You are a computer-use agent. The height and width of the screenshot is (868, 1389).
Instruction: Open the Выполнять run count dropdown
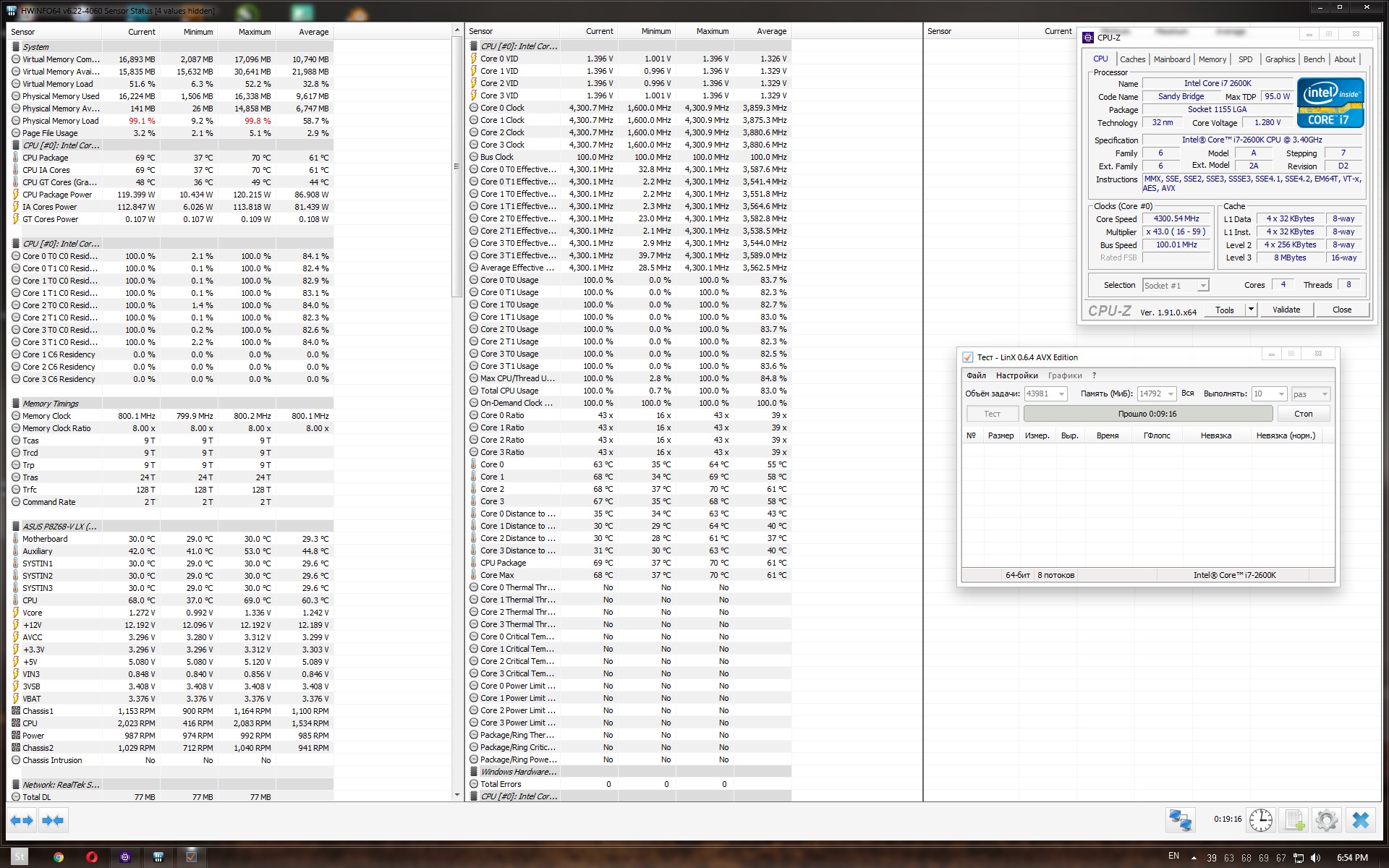pos(1280,394)
